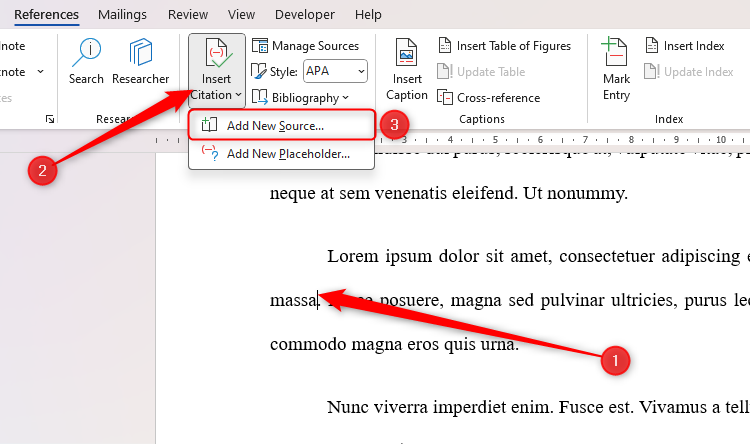This screenshot has height=444, width=750.
Task: Click the Update Index button
Action: (689, 72)
